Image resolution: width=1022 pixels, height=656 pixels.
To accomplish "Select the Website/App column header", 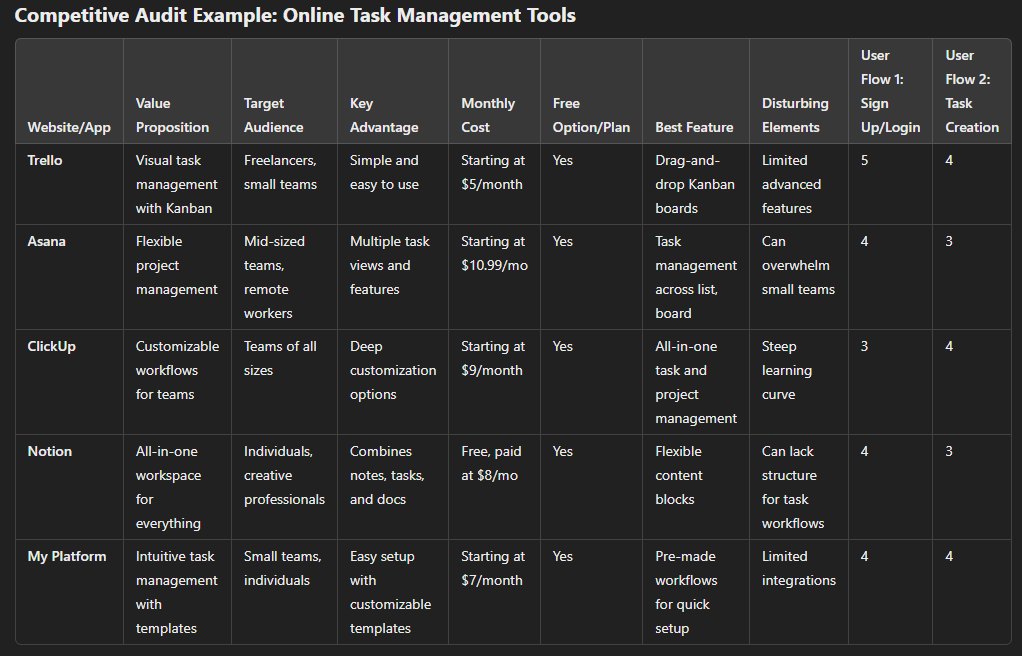I will click(x=69, y=127).
